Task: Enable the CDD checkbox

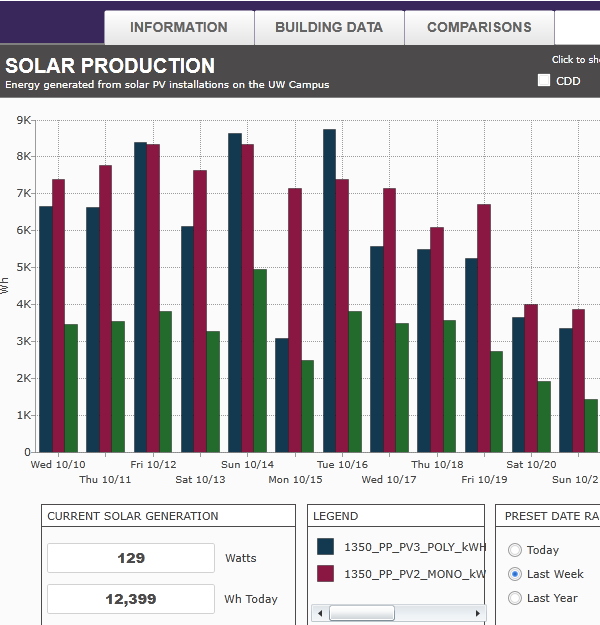Action: pos(544,81)
